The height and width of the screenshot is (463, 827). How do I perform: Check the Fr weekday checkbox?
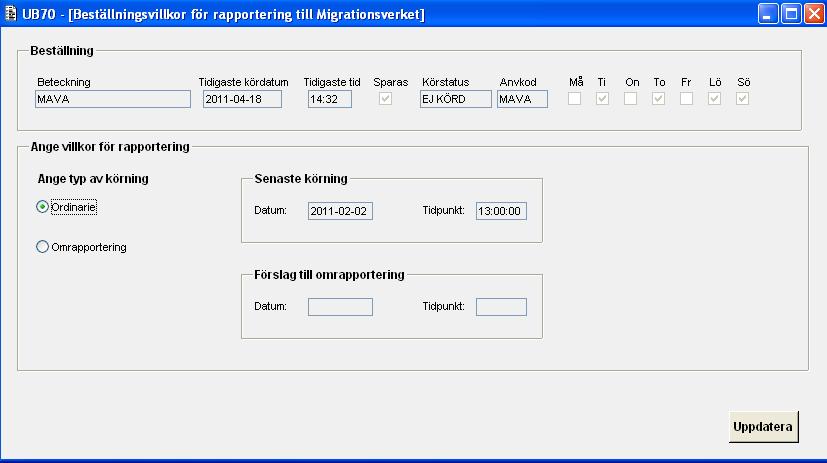686,99
